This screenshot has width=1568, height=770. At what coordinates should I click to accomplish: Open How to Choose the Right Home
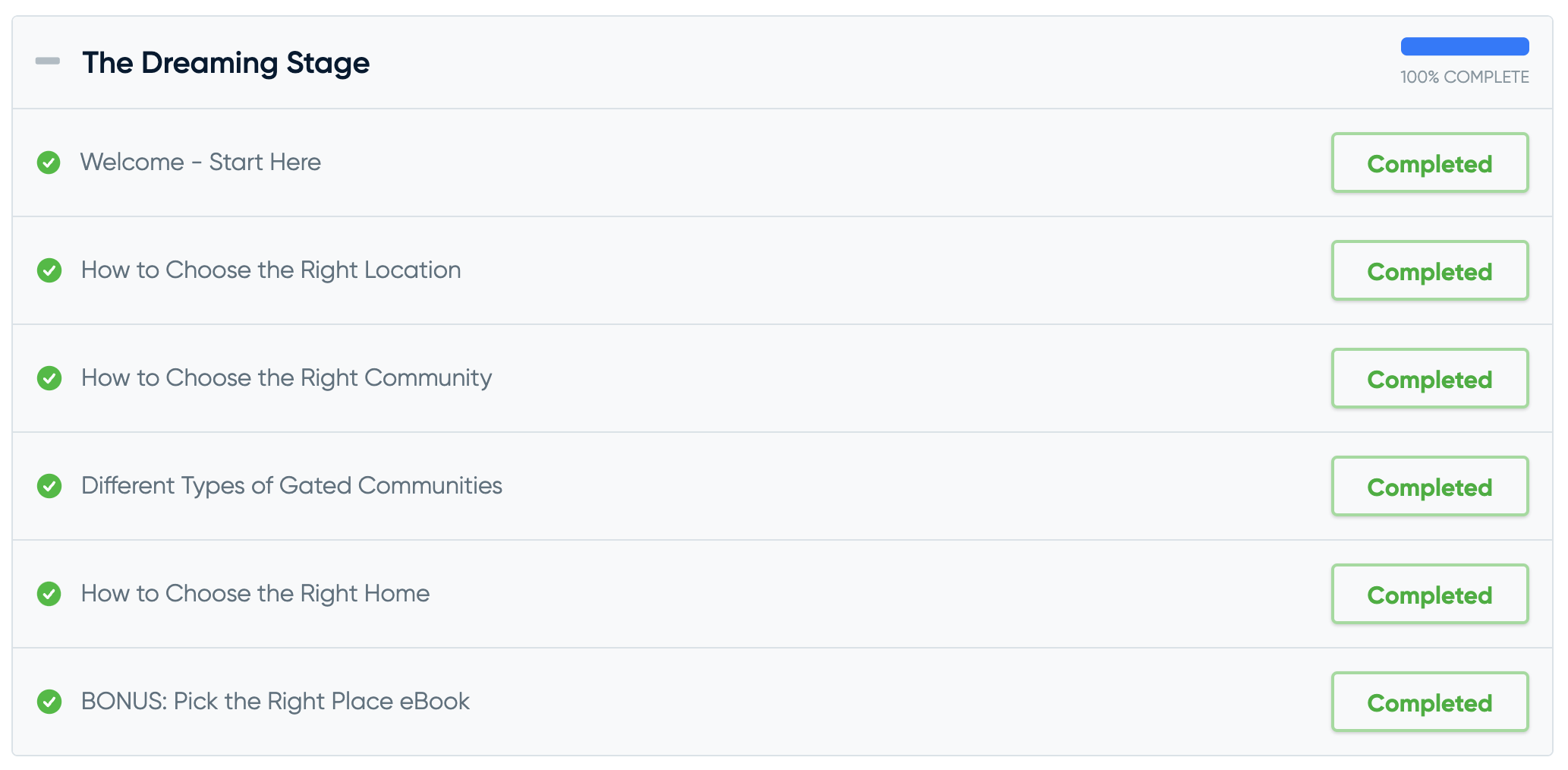pyautogui.click(x=255, y=593)
